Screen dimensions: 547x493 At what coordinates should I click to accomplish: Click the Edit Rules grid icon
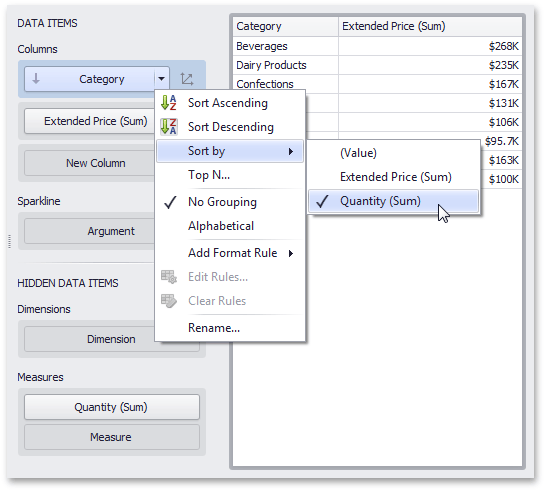(x=169, y=277)
